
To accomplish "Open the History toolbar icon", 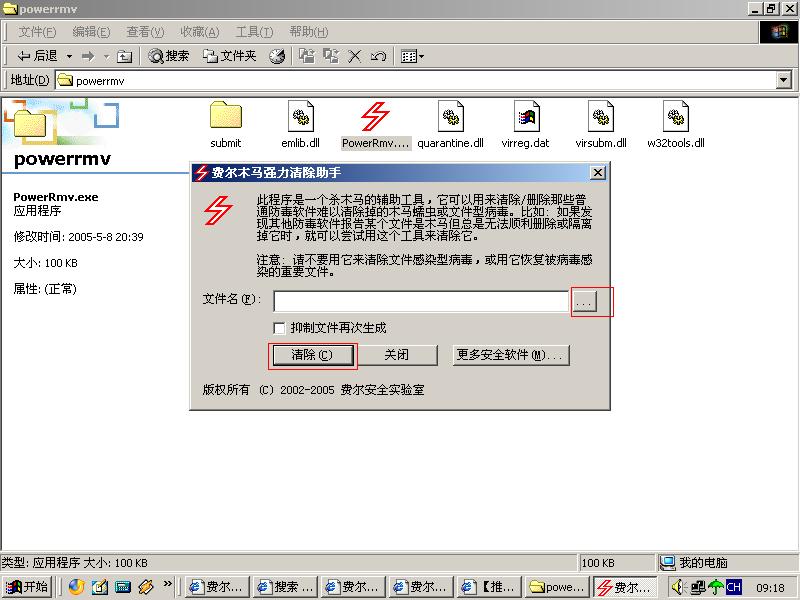I will [277, 56].
